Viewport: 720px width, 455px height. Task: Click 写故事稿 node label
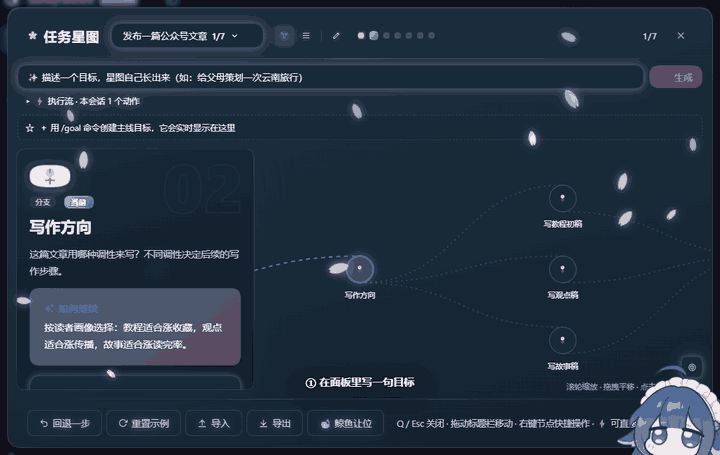tap(562, 366)
